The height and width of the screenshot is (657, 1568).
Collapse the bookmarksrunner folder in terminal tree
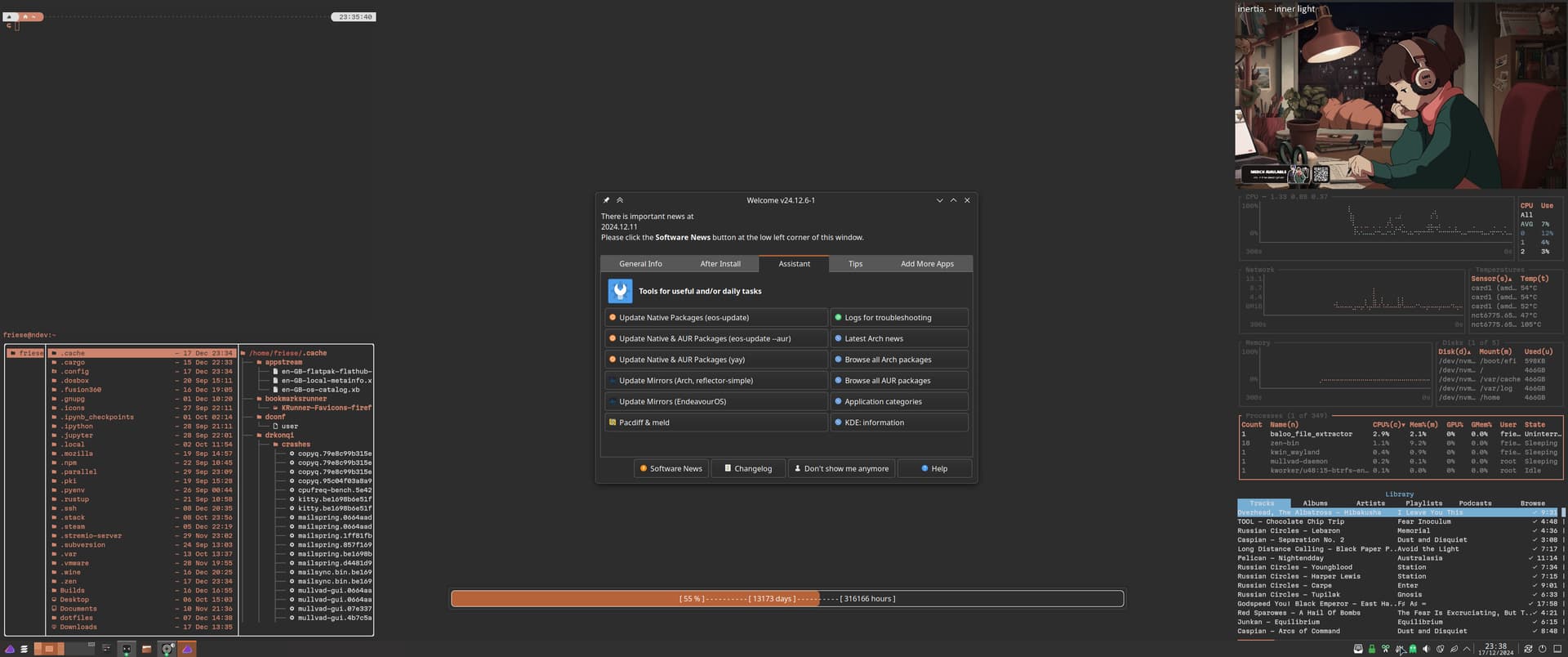point(292,399)
